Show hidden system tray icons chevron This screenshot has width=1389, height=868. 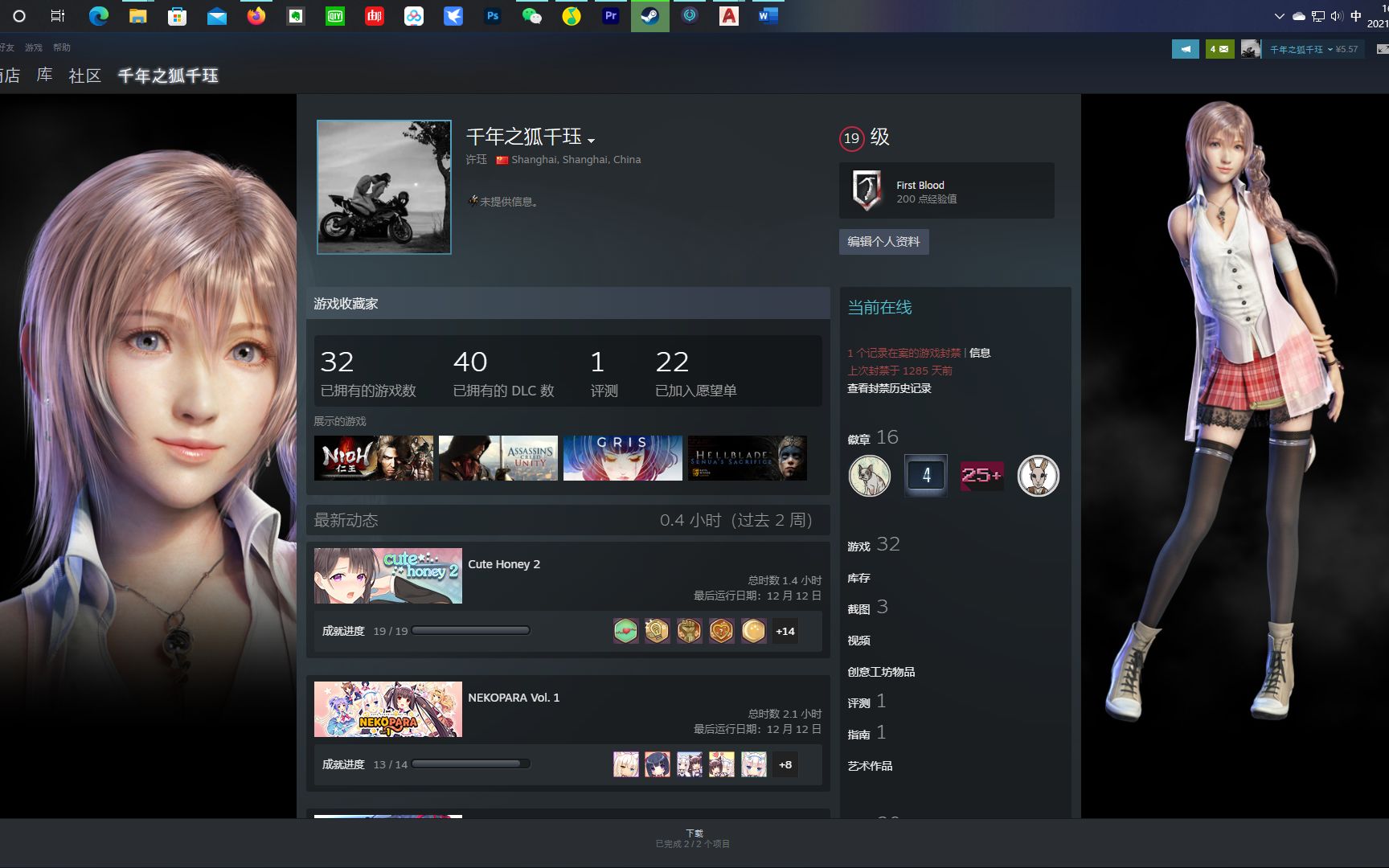click(x=1280, y=16)
